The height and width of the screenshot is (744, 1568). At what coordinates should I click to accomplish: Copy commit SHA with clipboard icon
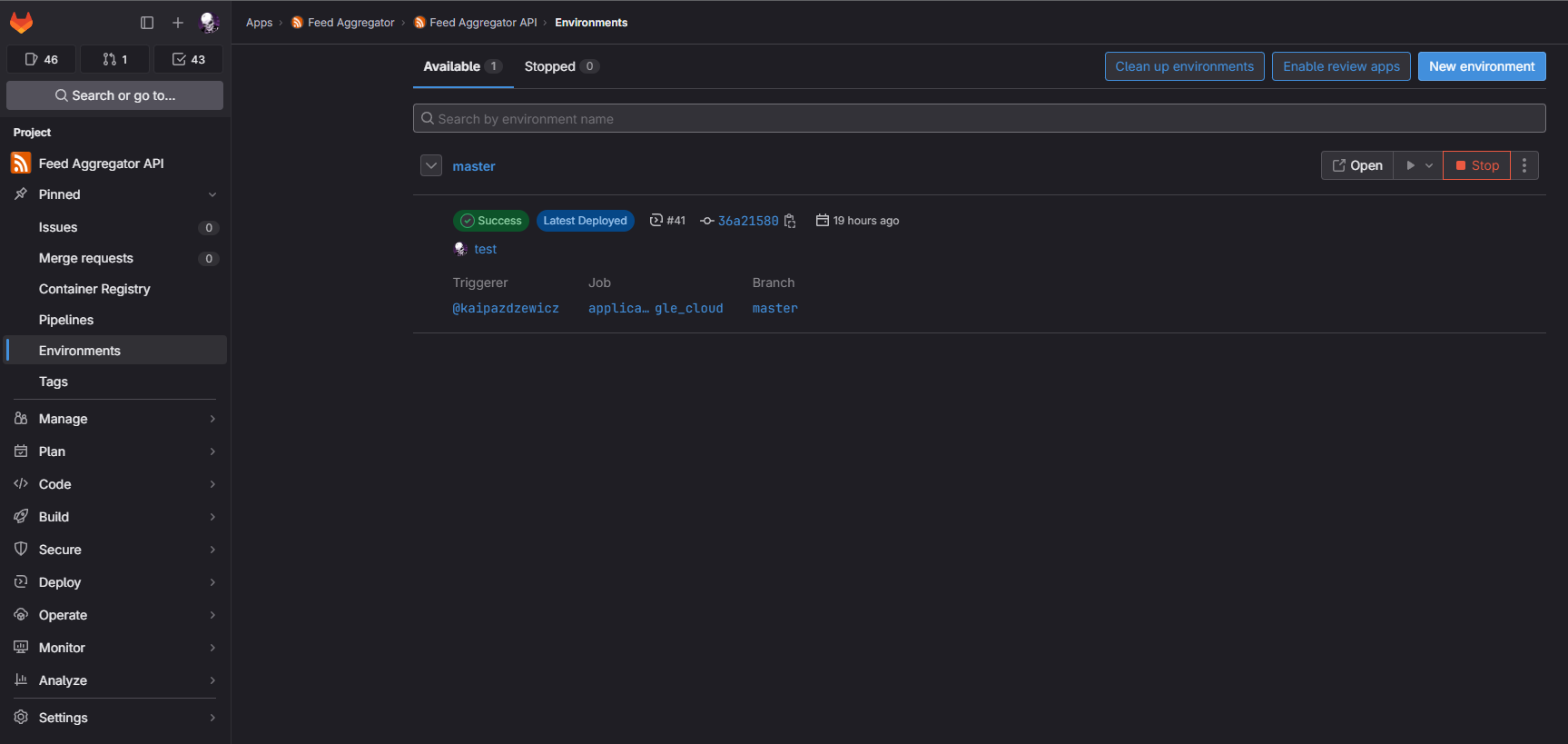click(x=790, y=221)
